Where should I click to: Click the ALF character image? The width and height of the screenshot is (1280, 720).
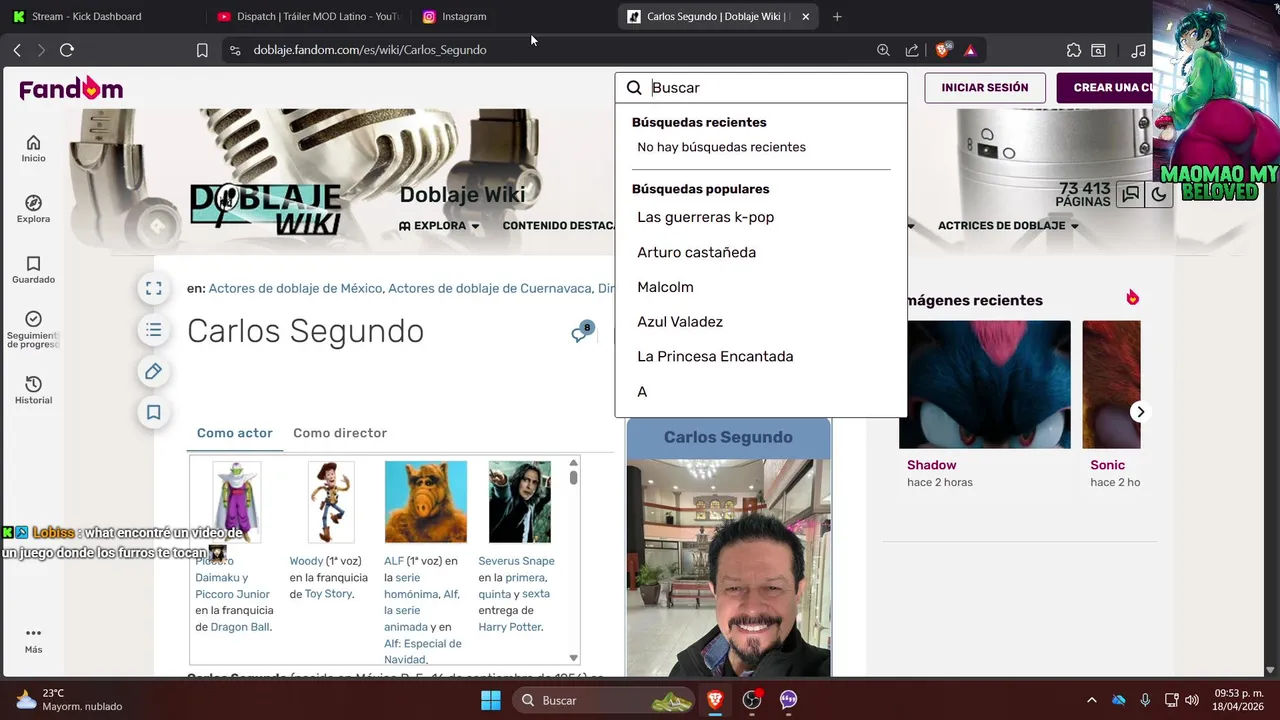tap(425, 502)
